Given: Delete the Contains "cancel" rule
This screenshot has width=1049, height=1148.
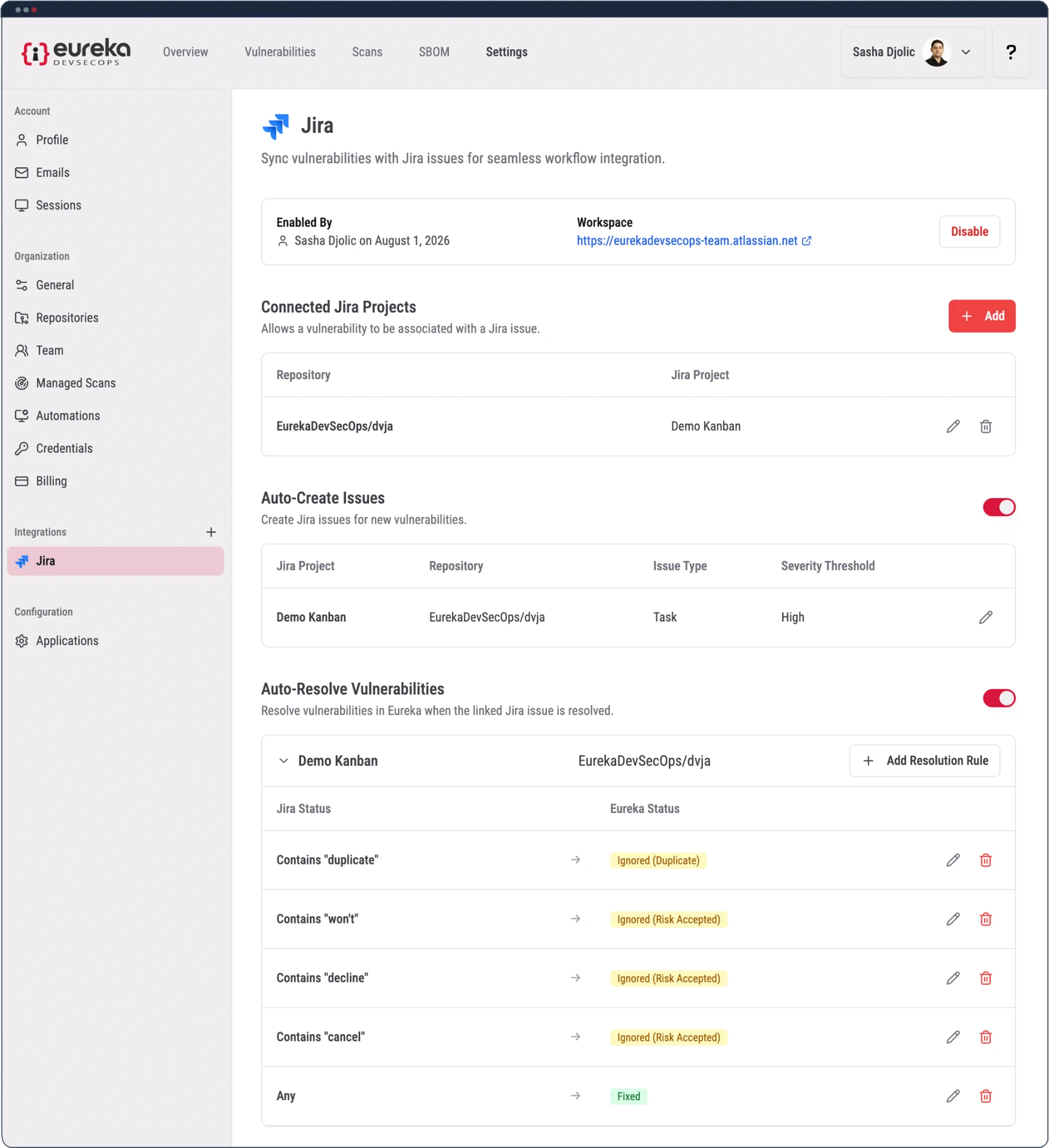Looking at the screenshot, I should point(986,1037).
